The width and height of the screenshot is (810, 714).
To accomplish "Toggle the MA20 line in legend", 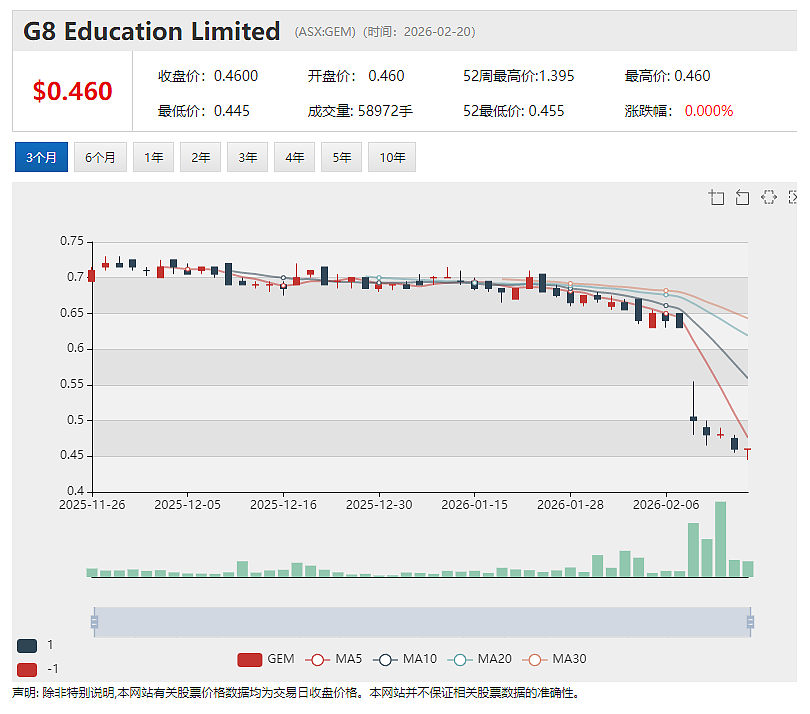I will 479,659.
